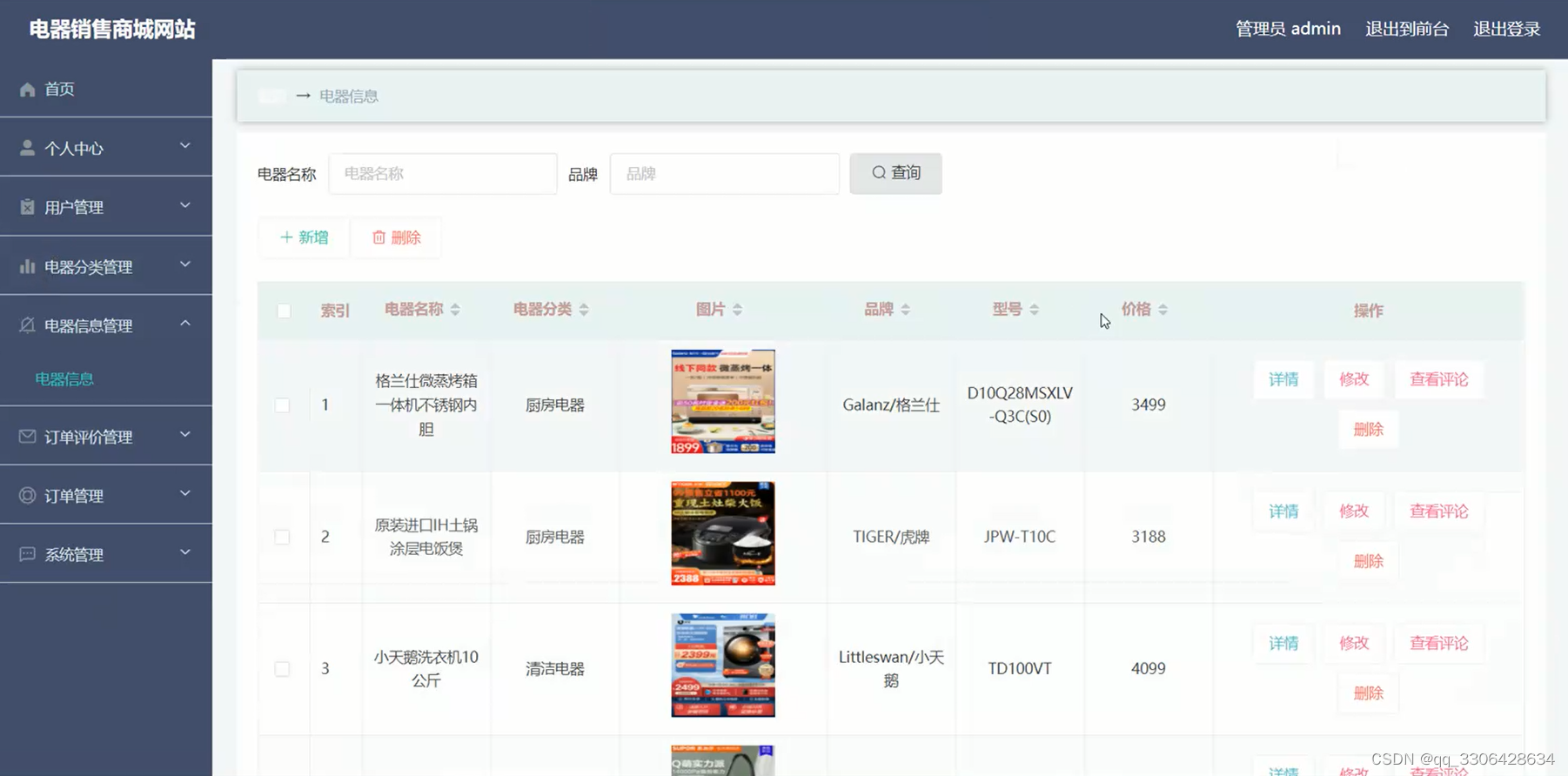Click 修改 for 格兰仕微蒸烤箱 row
The width and height of the screenshot is (1568, 776).
pyautogui.click(x=1354, y=379)
